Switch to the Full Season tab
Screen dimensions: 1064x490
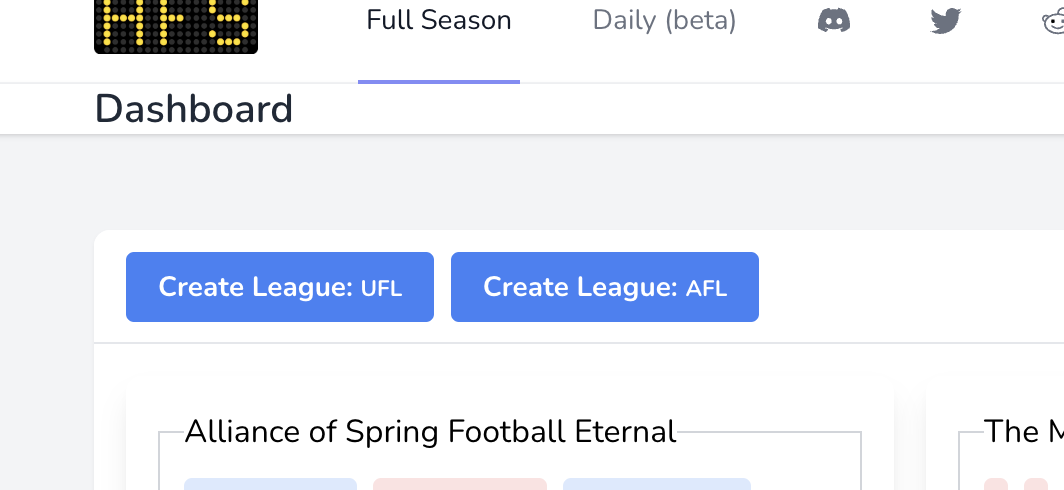(x=439, y=21)
